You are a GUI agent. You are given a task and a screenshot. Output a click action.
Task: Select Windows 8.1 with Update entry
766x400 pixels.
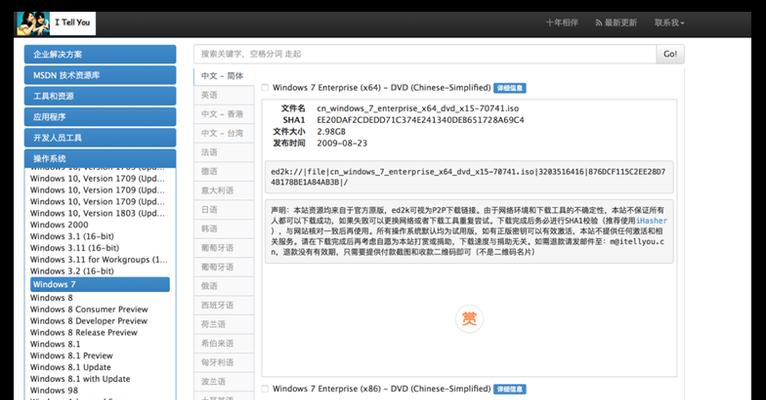pos(80,379)
